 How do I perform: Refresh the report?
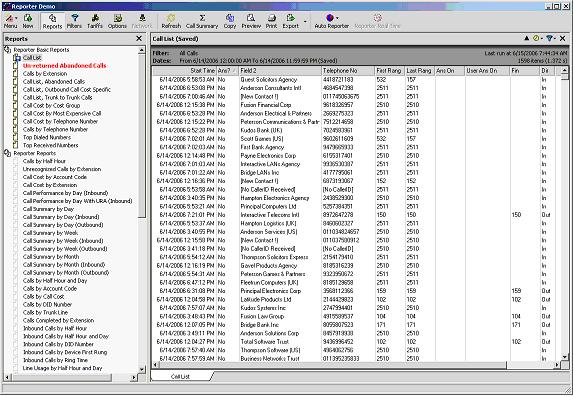[x=171, y=21]
